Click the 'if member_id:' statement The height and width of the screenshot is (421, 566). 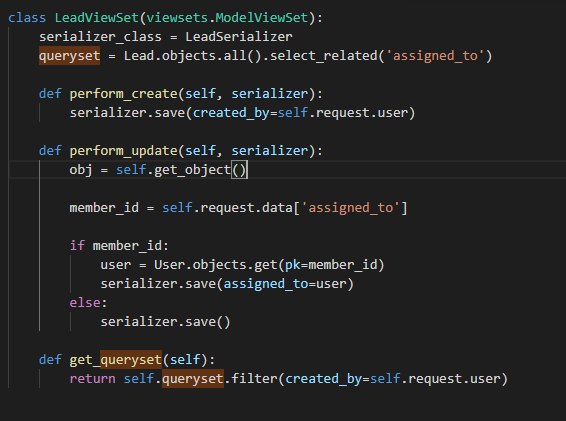tap(119, 246)
